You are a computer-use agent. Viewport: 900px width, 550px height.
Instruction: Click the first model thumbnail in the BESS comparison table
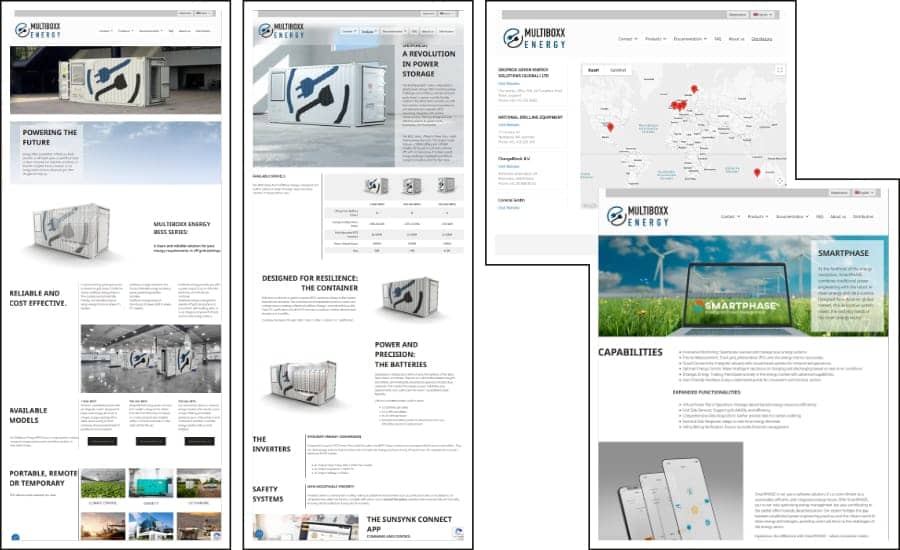tap(377, 185)
